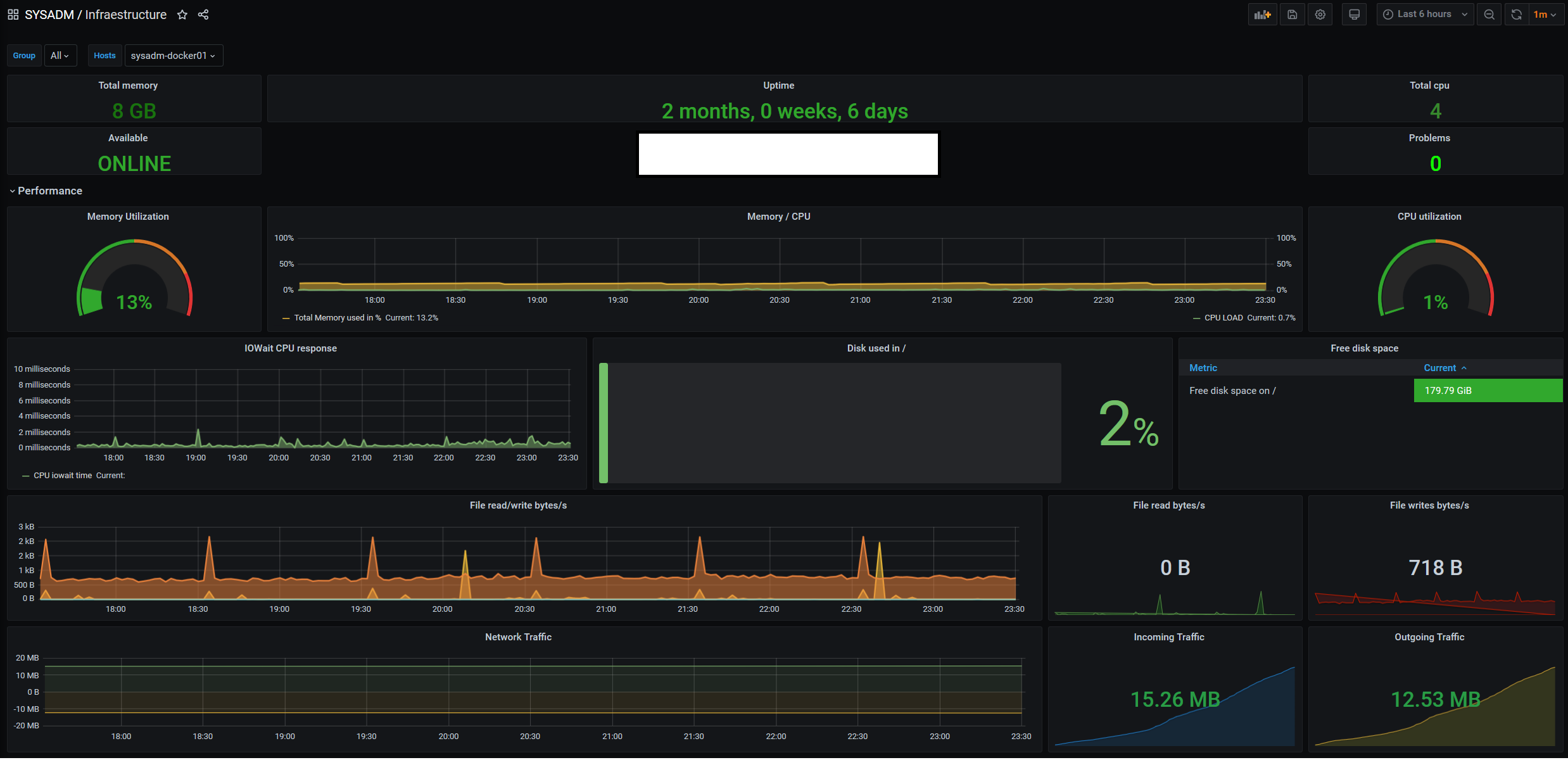The image size is (1568, 760).
Task: Open the 1m refresh interval dropdown
Action: [x=1545, y=15]
